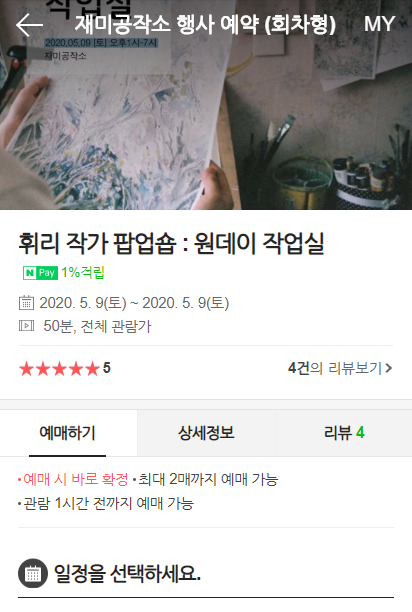Viewport: 412px width, 612px height.
Task: Click the 예매 시 바로 확정 notice
Action: tap(76, 479)
